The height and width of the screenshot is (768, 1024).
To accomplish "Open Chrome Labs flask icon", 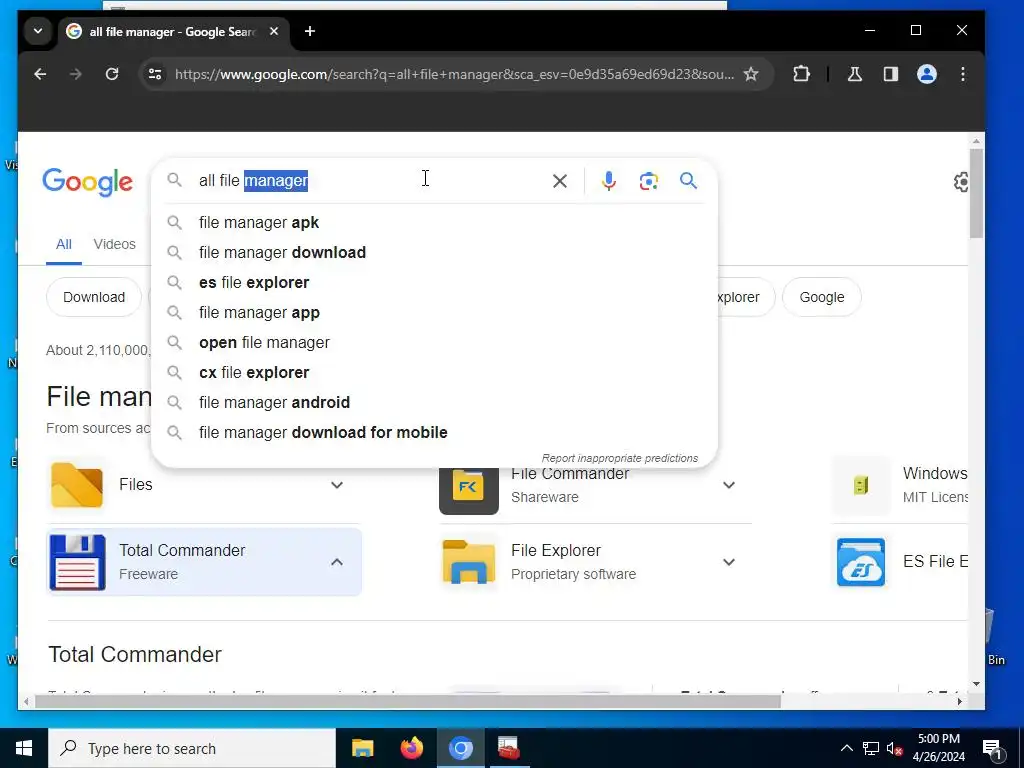I will [x=854, y=74].
